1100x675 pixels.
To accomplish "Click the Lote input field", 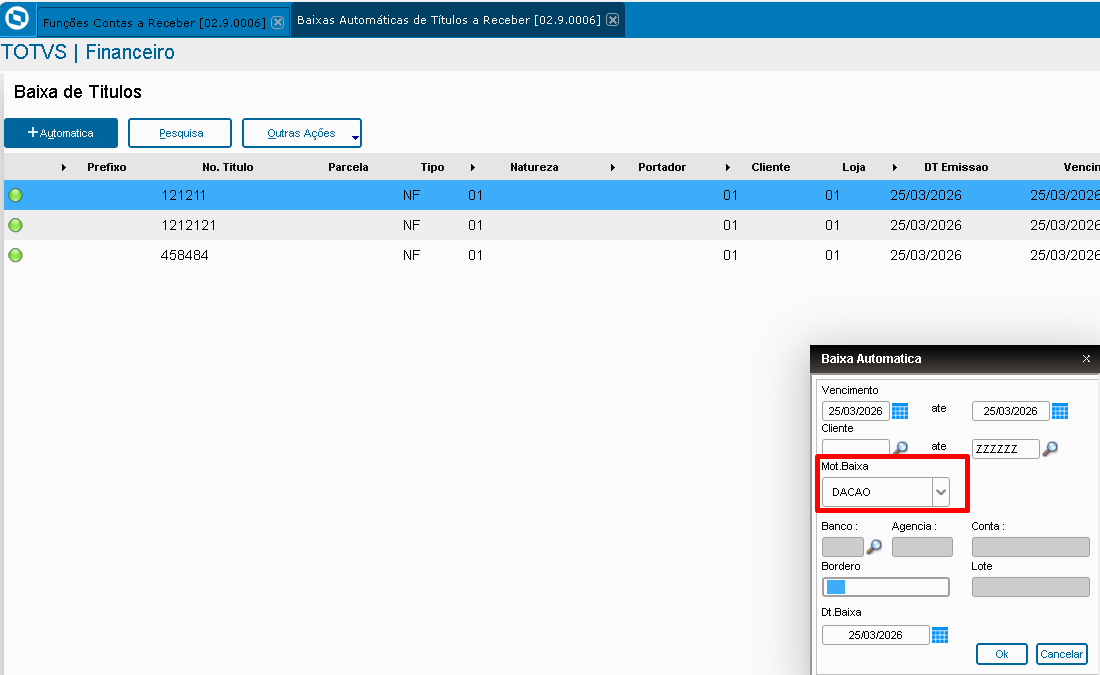I will coord(1031,587).
